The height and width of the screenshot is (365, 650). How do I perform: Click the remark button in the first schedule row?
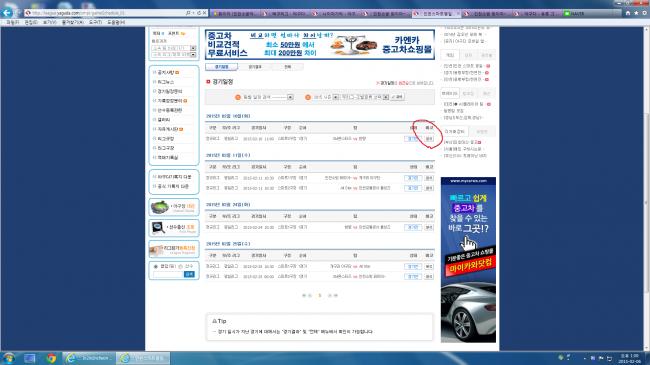pos(429,139)
